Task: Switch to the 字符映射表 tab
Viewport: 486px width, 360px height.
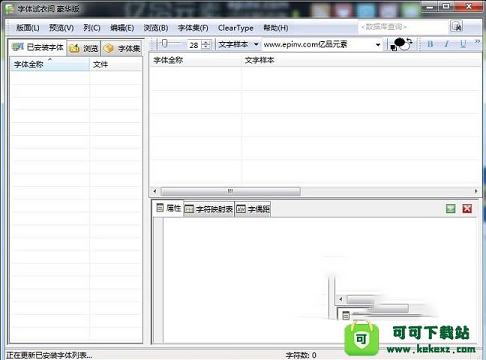Action: (209, 209)
